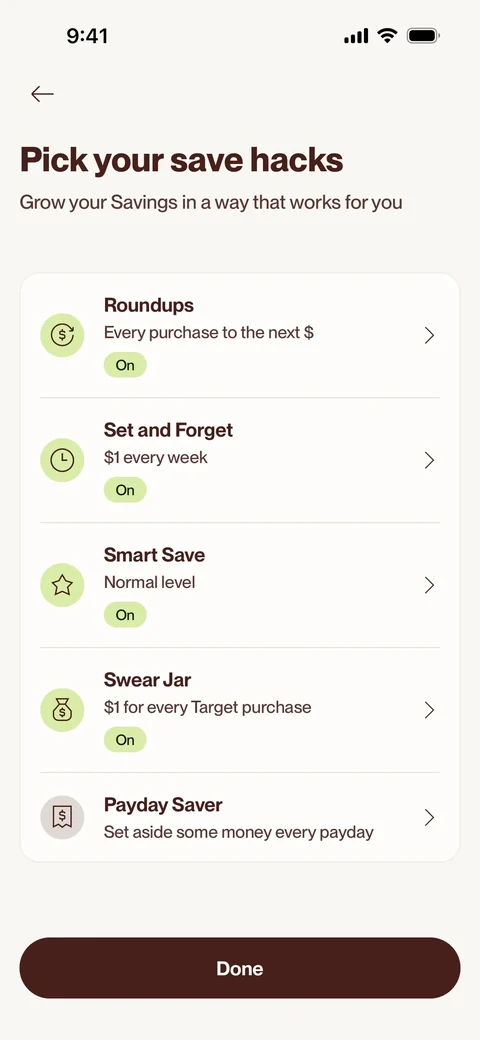
Task: Tap the battery icon in status bar
Action: [423, 36]
